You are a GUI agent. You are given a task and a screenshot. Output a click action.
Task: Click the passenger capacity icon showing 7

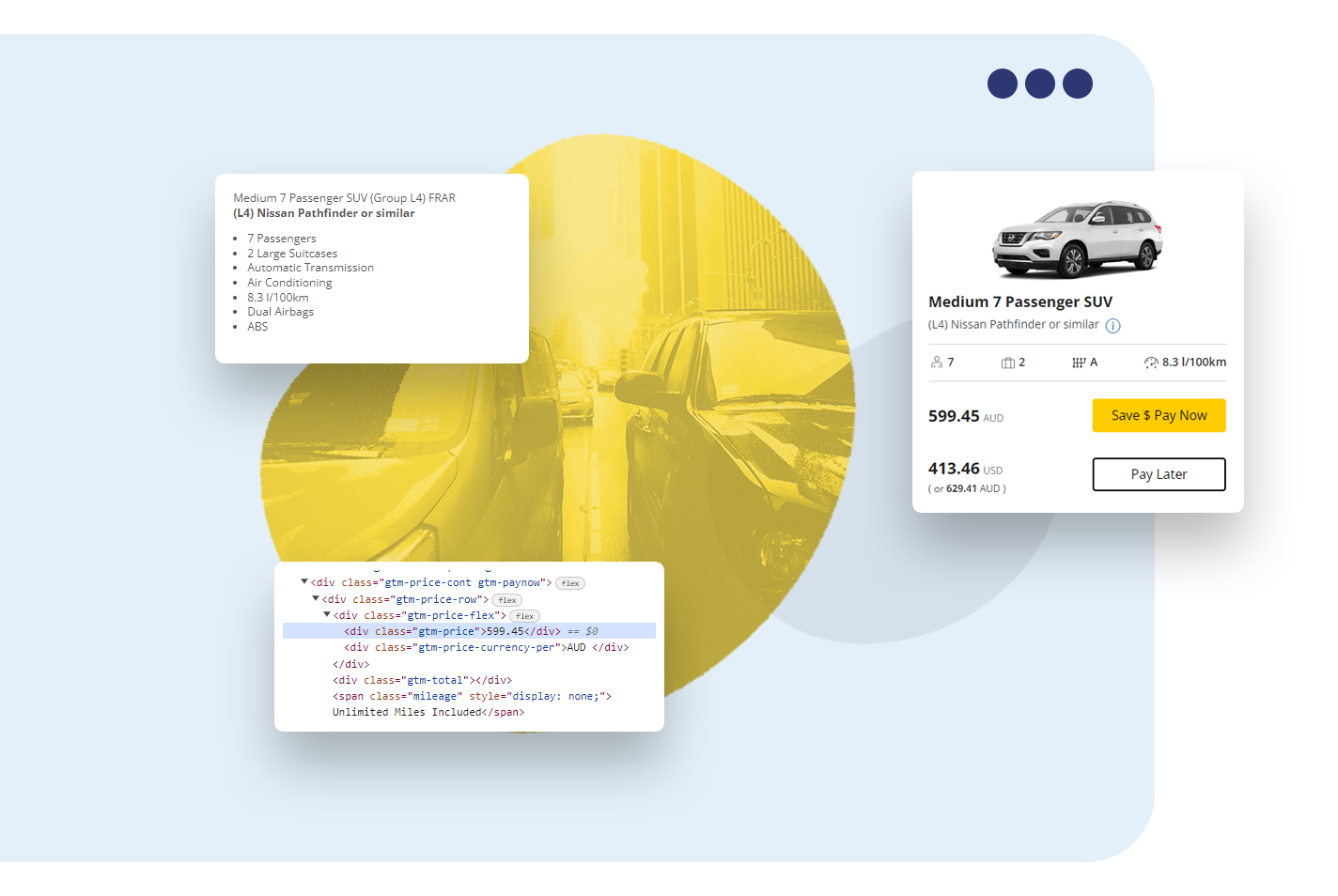pyautogui.click(x=937, y=362)
